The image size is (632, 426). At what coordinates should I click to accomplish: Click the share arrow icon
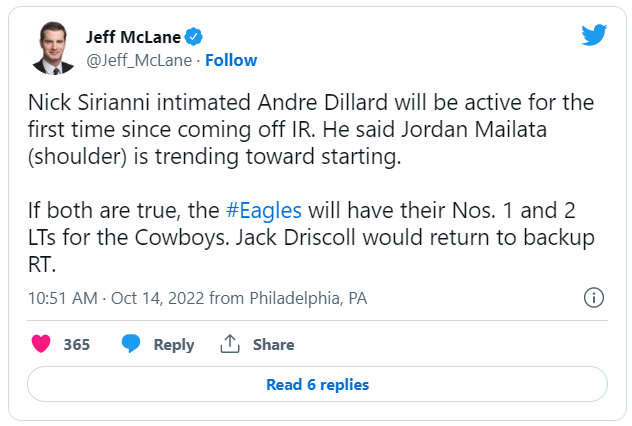point(230,344)
